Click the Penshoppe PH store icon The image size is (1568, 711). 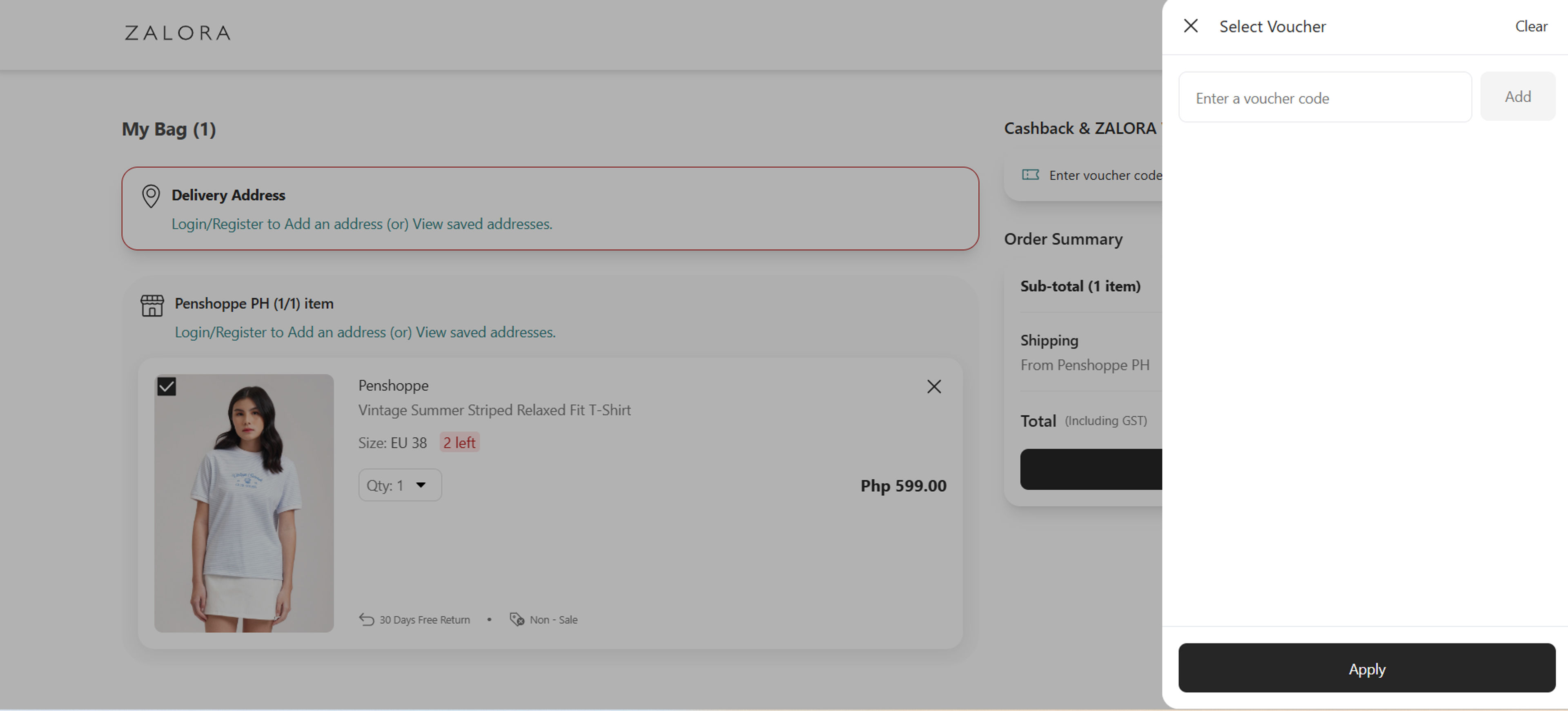pyautogui.click(x=152, y=305)
